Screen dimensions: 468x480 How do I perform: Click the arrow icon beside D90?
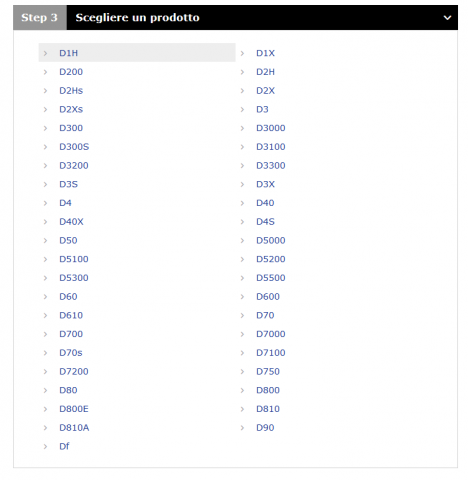[242, 428]
